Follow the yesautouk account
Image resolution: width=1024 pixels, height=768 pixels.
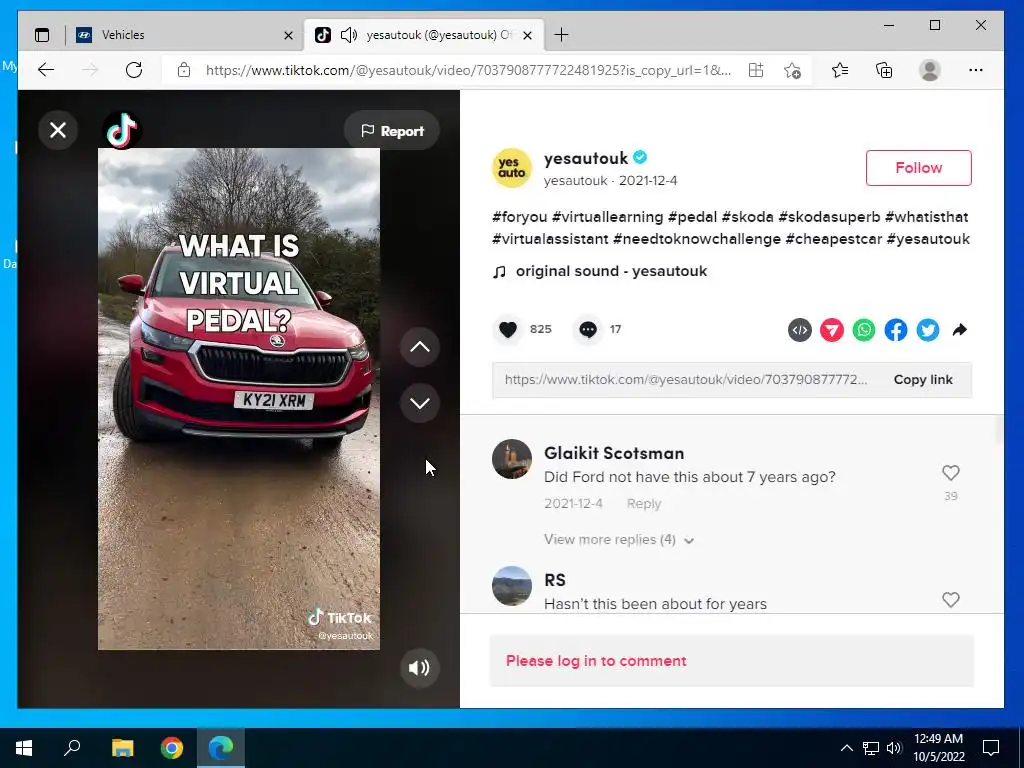(918, 168)
